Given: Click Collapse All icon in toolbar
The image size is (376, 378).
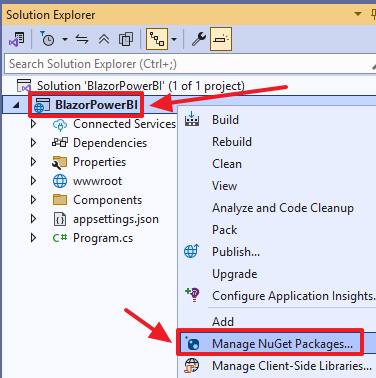Looking at the screenshot, I should point(104,39).
